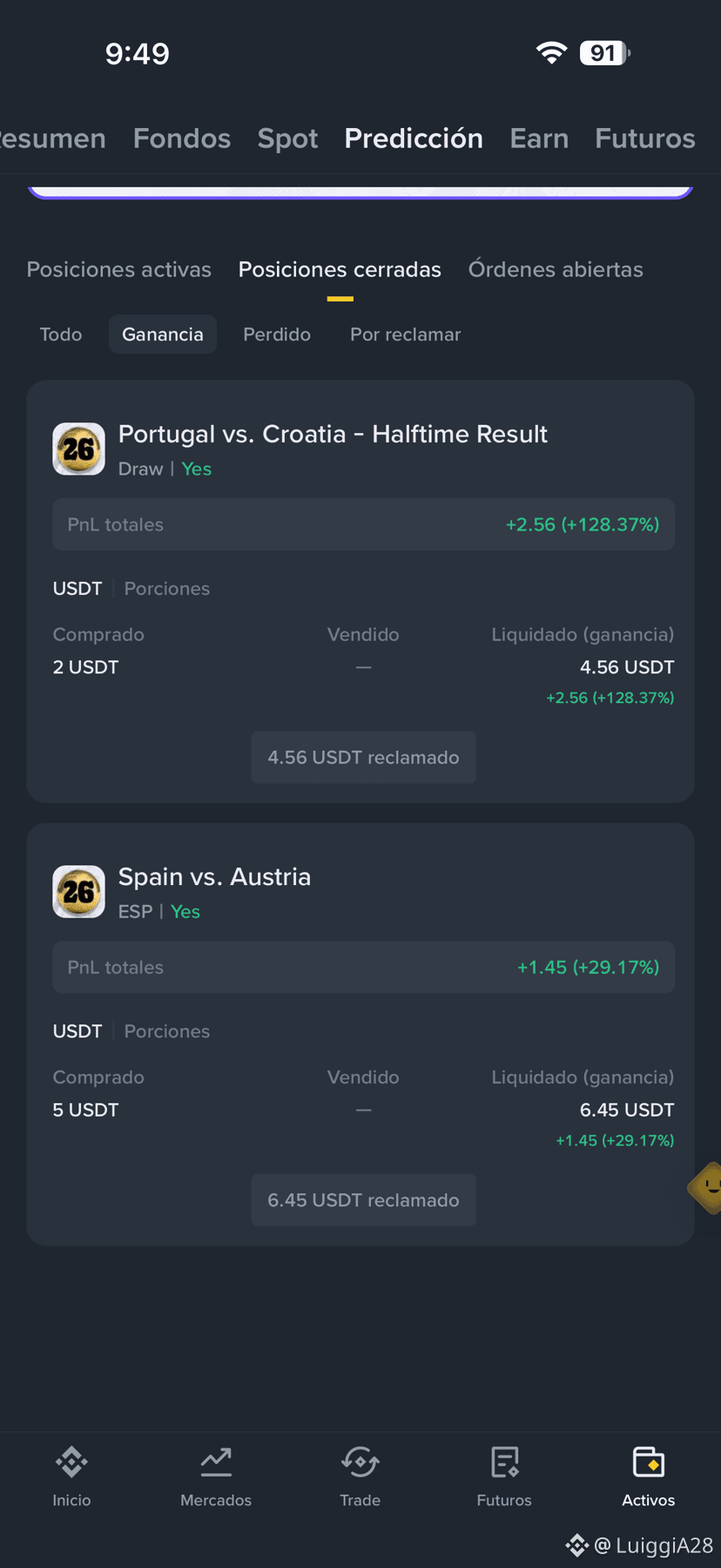Go to the Spot tab
721x1568 pixels.
[x=288, y=139]
